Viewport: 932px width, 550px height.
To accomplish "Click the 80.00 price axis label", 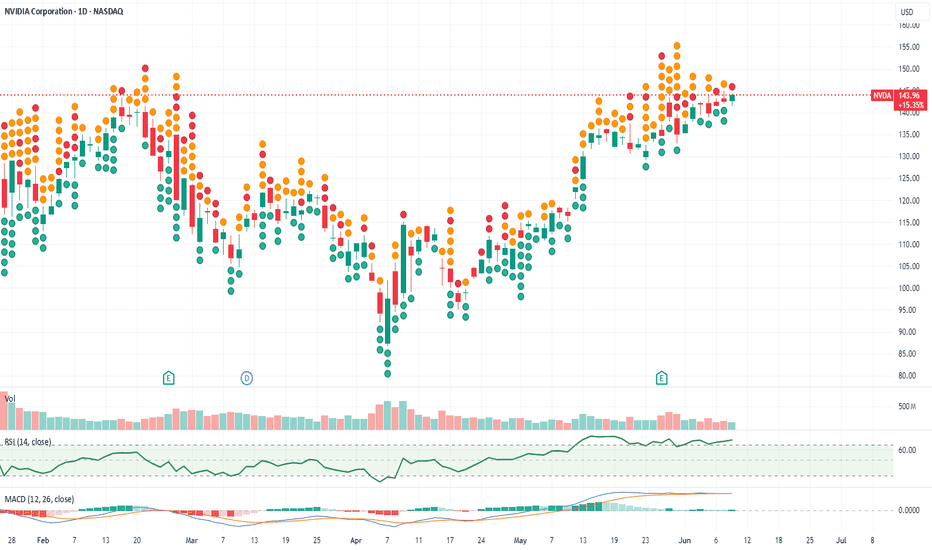I will point(909,375).
